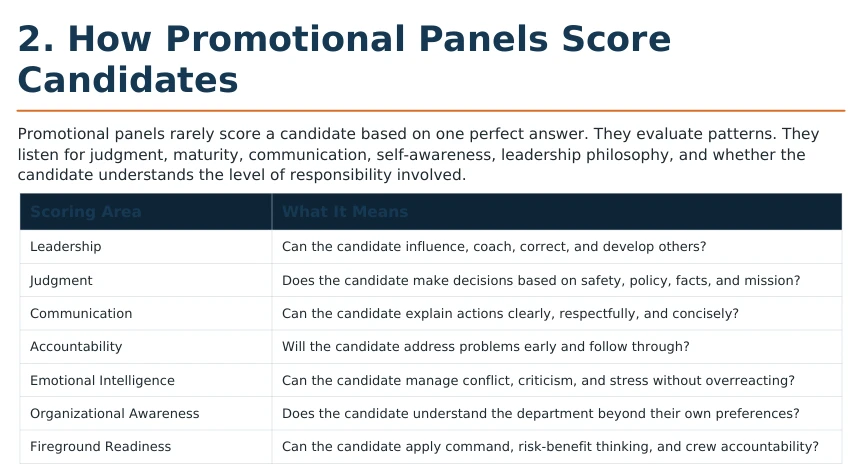862x475 pixels.
Task: Click the description about safety, policy, facts, mission
Action: pos(541,280)
